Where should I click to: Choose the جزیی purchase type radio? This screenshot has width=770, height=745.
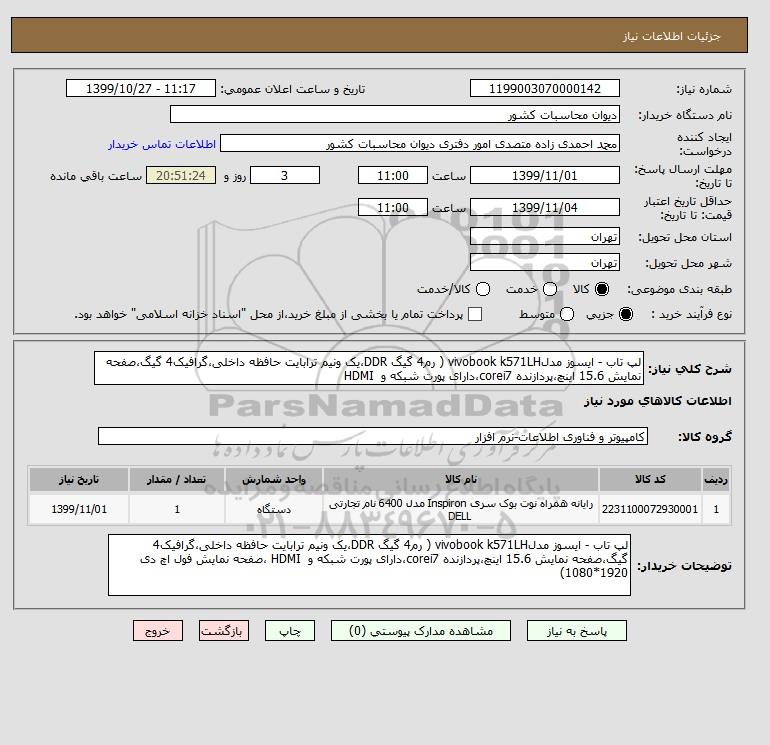[626, 314]
